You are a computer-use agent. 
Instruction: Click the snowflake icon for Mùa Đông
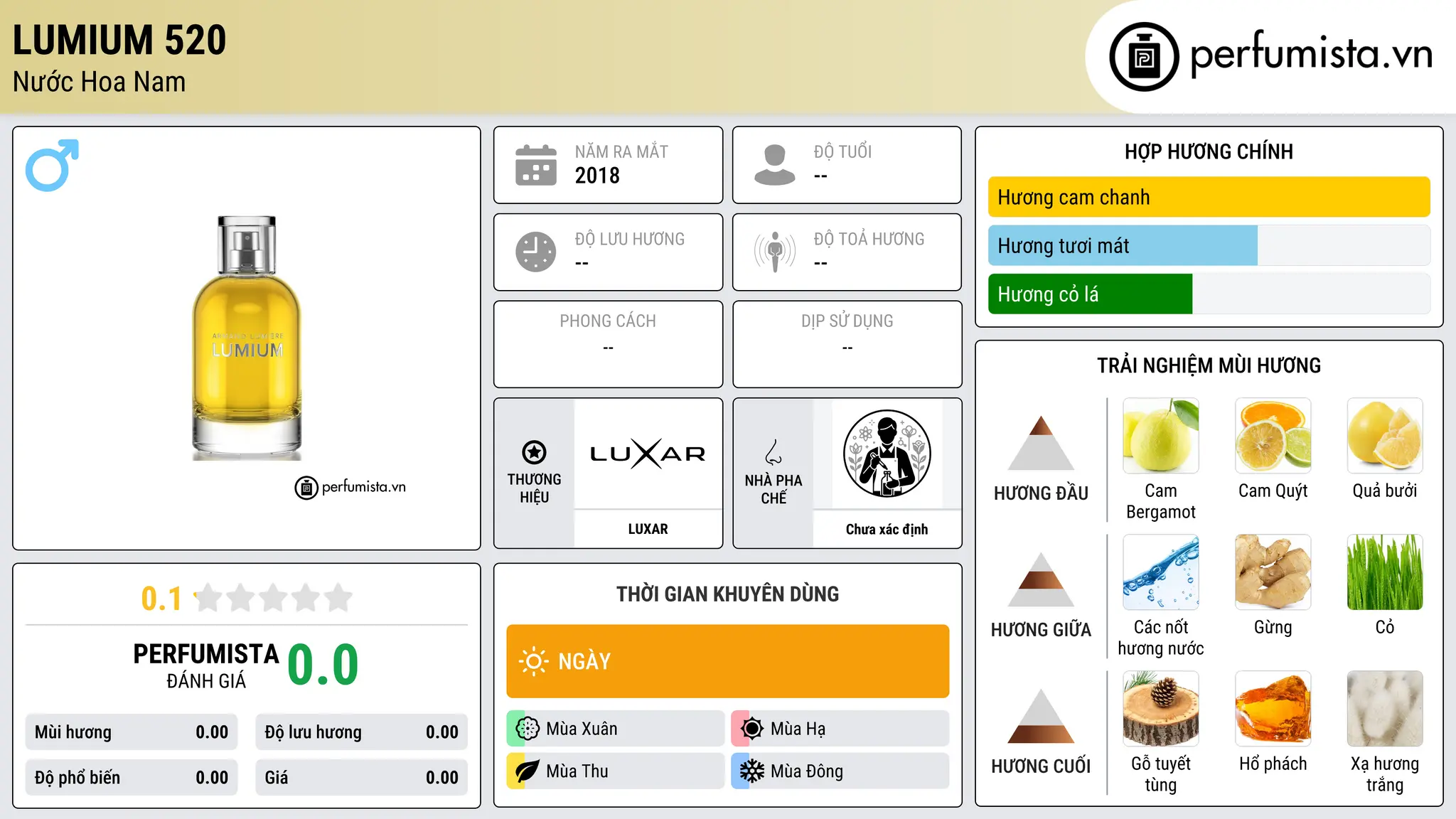click(752, 771)
